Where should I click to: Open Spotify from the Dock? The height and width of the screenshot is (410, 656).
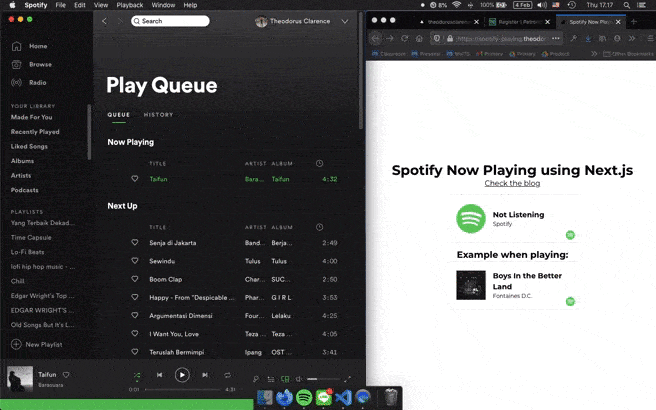coord(304,397)
